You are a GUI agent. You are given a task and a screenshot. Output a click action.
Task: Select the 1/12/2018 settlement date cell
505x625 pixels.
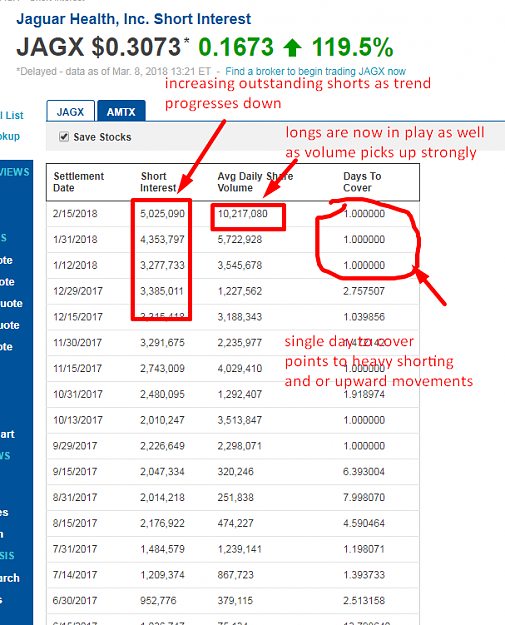(75, 265)
